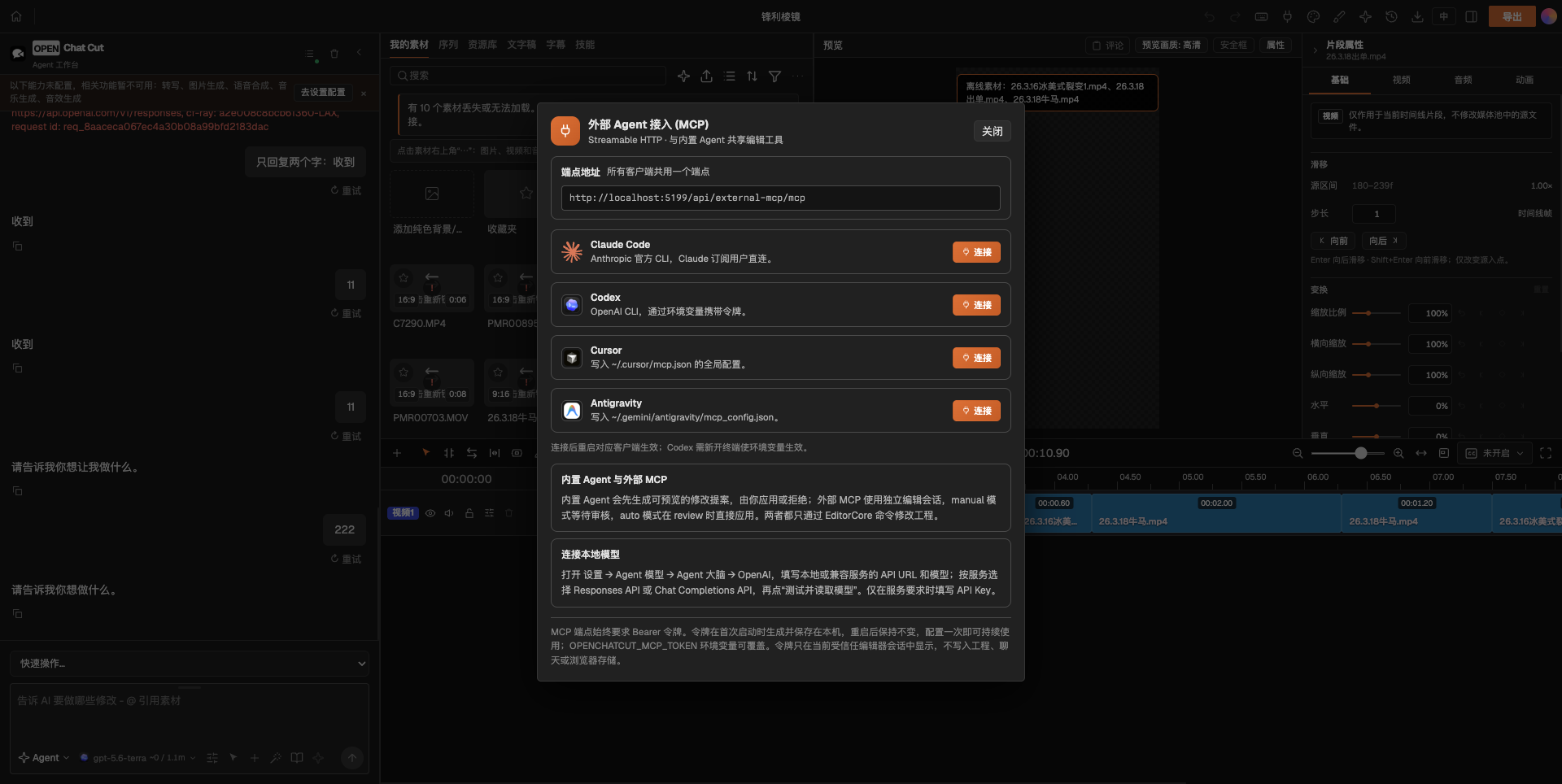Image resolution: width=1562 pixels, height=784 pixels.
Task: Click the redo arrow in top toolbar
Action: pos(1236,17)
